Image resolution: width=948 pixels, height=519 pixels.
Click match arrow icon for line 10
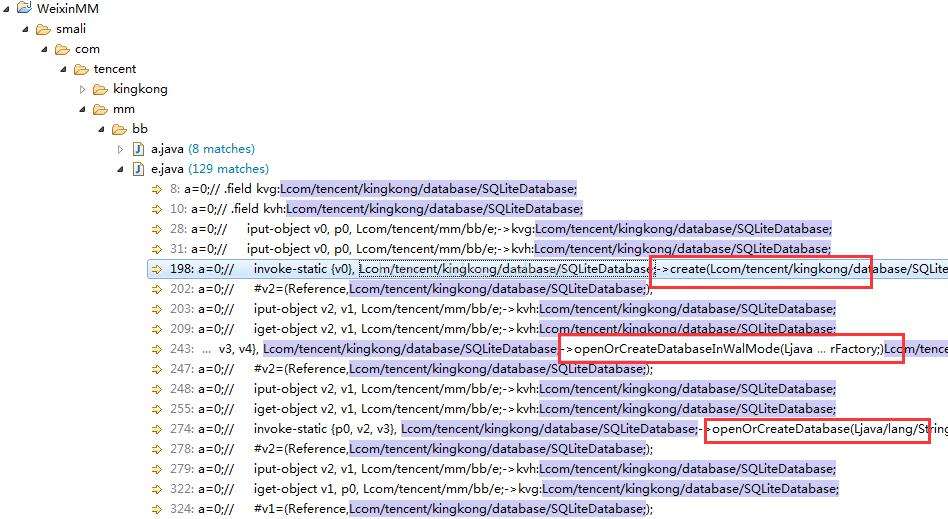coord(157,209)
